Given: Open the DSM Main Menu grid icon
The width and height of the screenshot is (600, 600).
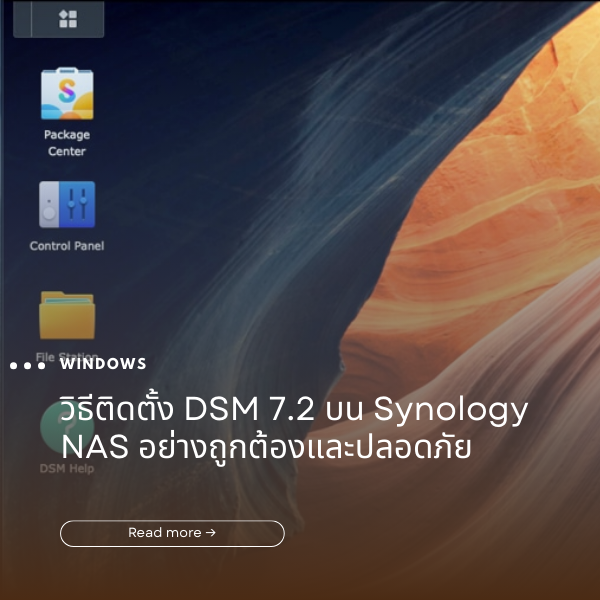Looking at the screenshot, I should 68,18.
